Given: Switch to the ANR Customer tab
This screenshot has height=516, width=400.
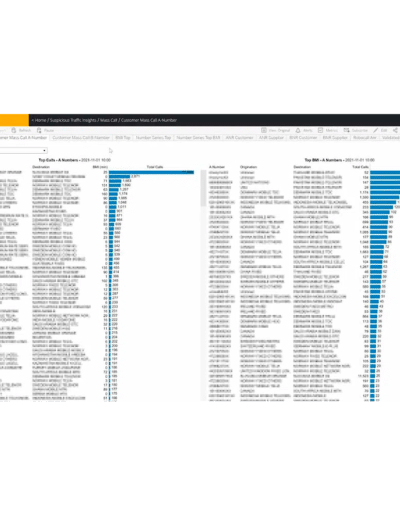Looking at the screenshot, I should 239,138.
